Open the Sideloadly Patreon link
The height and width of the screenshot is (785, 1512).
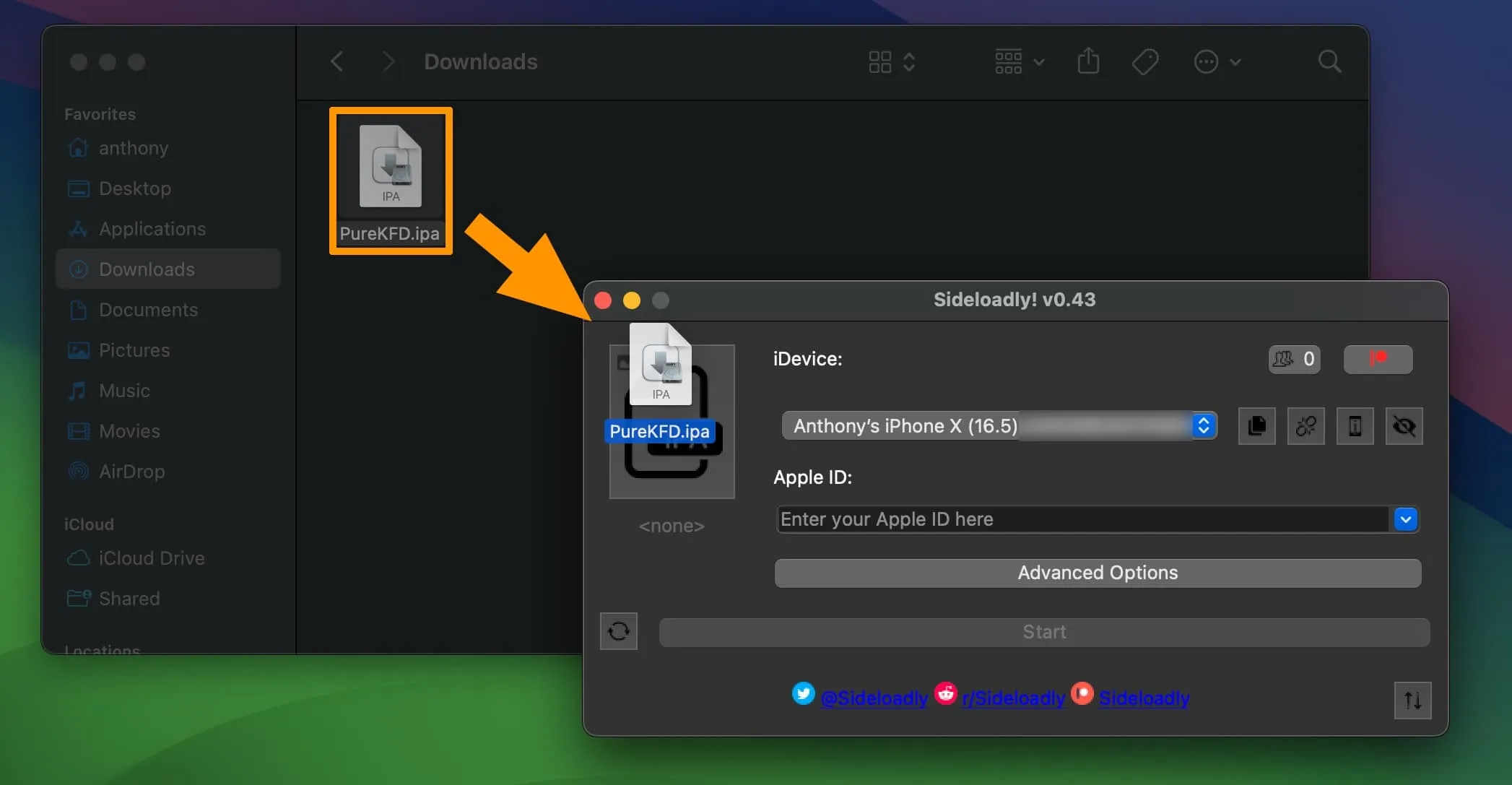(x=1144, y=698)
